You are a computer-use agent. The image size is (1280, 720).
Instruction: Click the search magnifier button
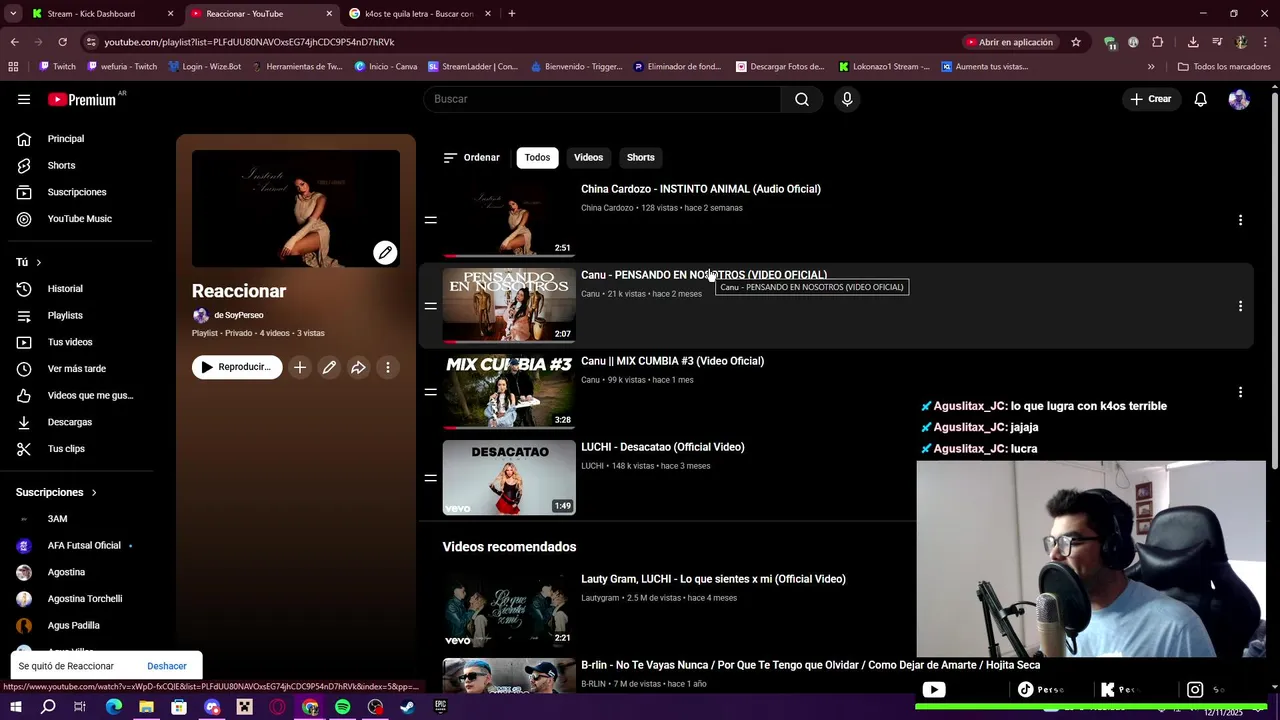coord(802,99)
